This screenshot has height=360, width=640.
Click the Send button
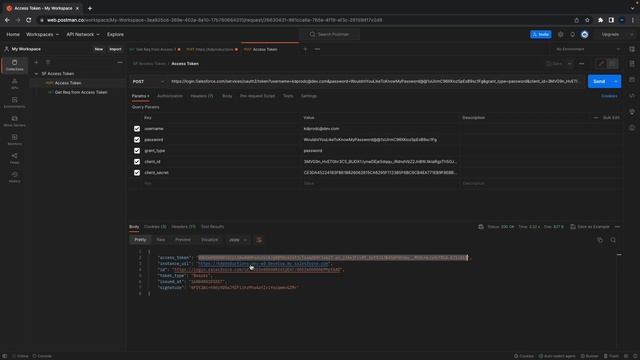(x=599, y=82)
